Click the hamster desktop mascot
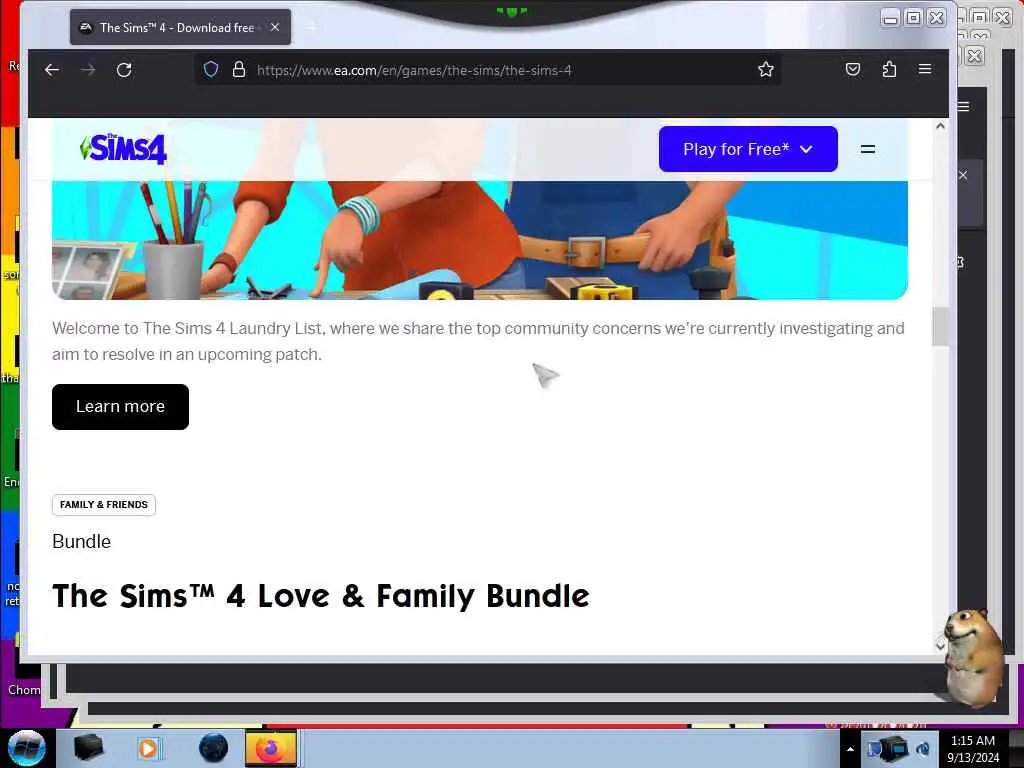This screenshot has height=768, width=1024. (x=973, y=658)
